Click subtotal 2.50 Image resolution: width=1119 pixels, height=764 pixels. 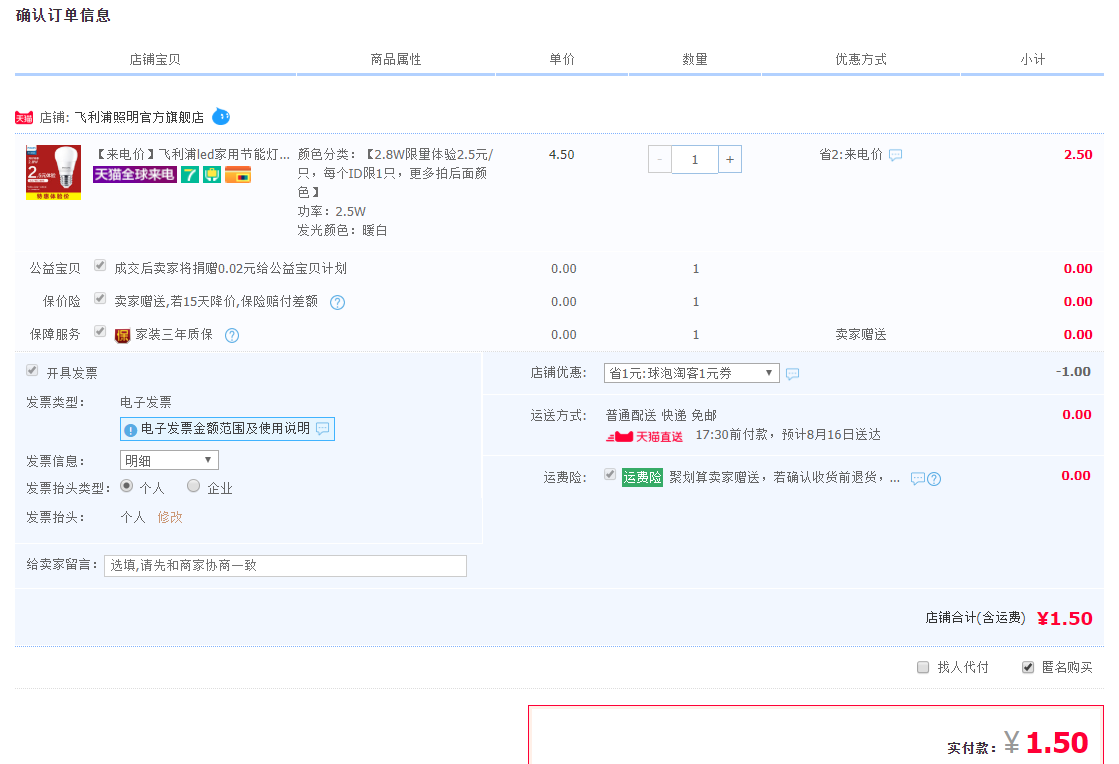point(1078,154)
